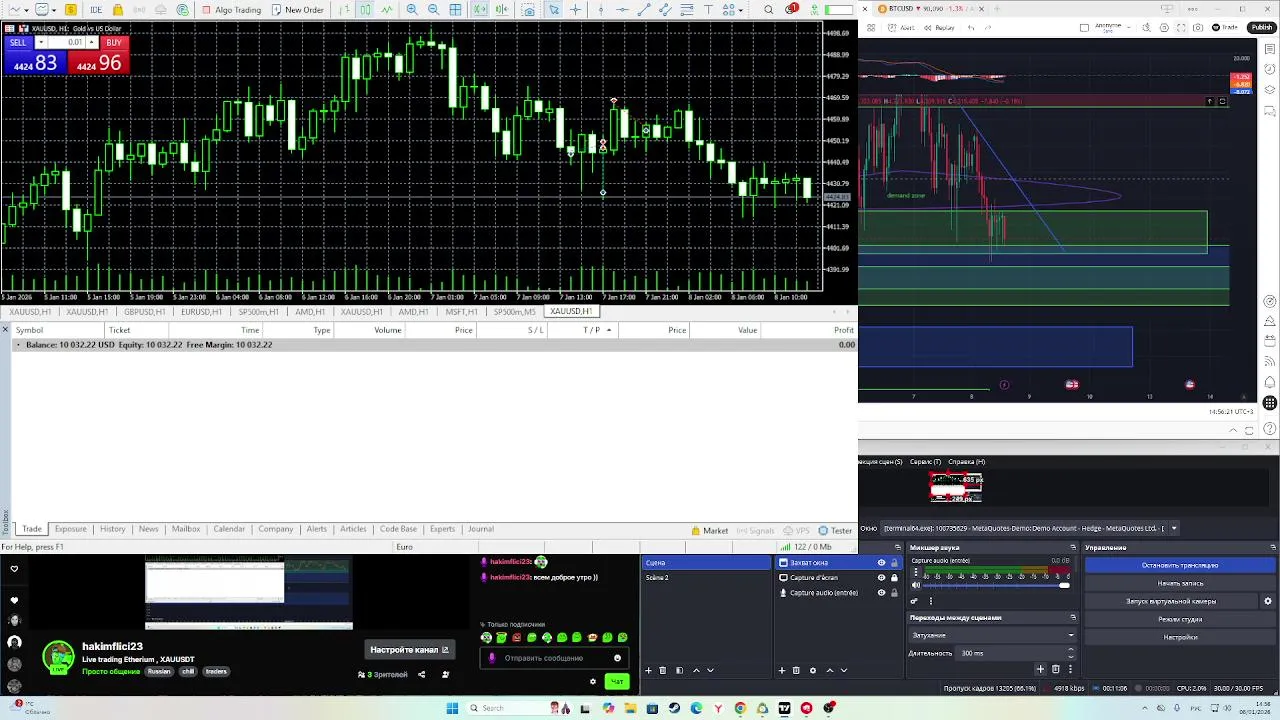
Task: Toggle lock on Capture audio (entrée) source
Action: tap(894, 593)
